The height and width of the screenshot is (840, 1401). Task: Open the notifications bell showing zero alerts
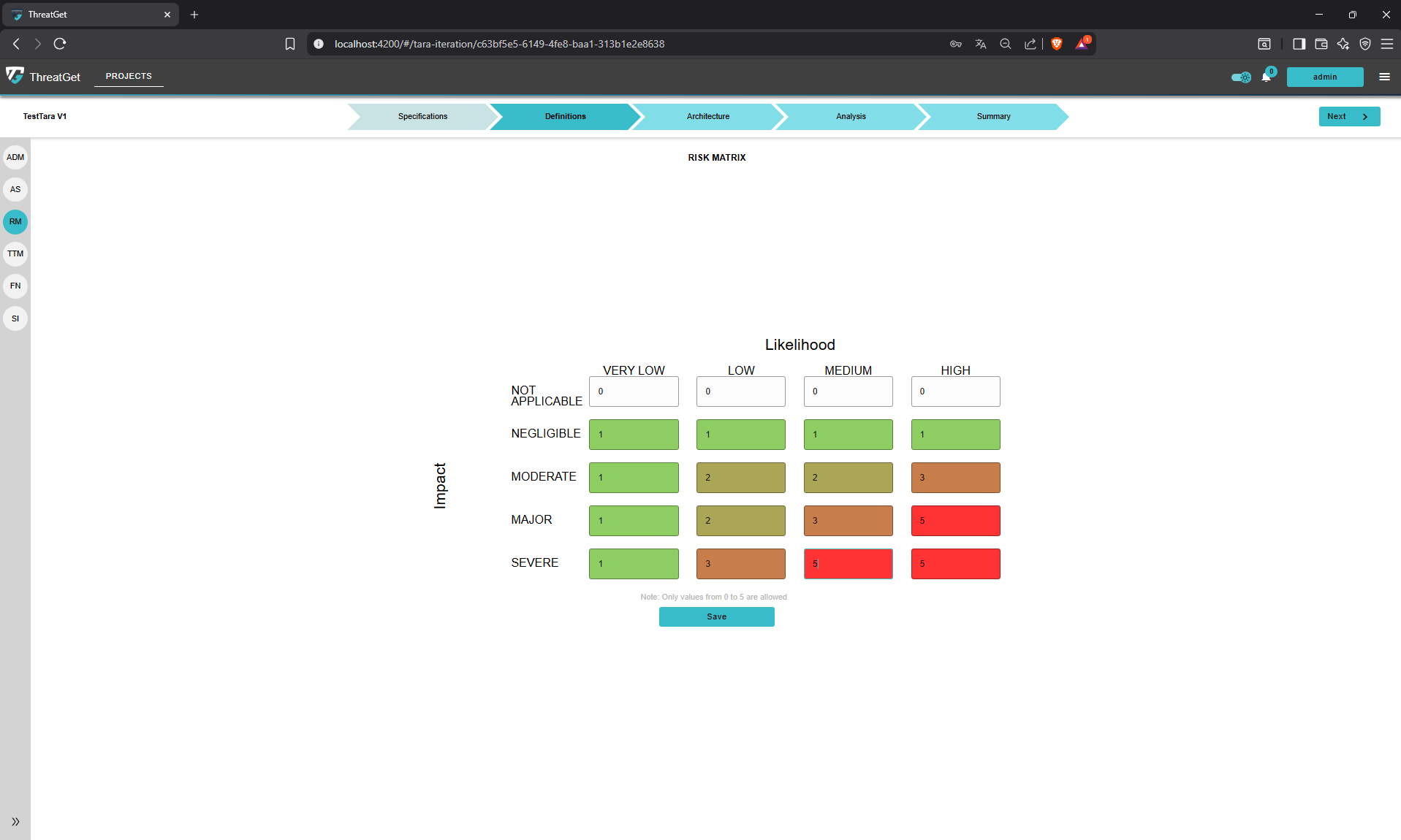coord(1267,77)
